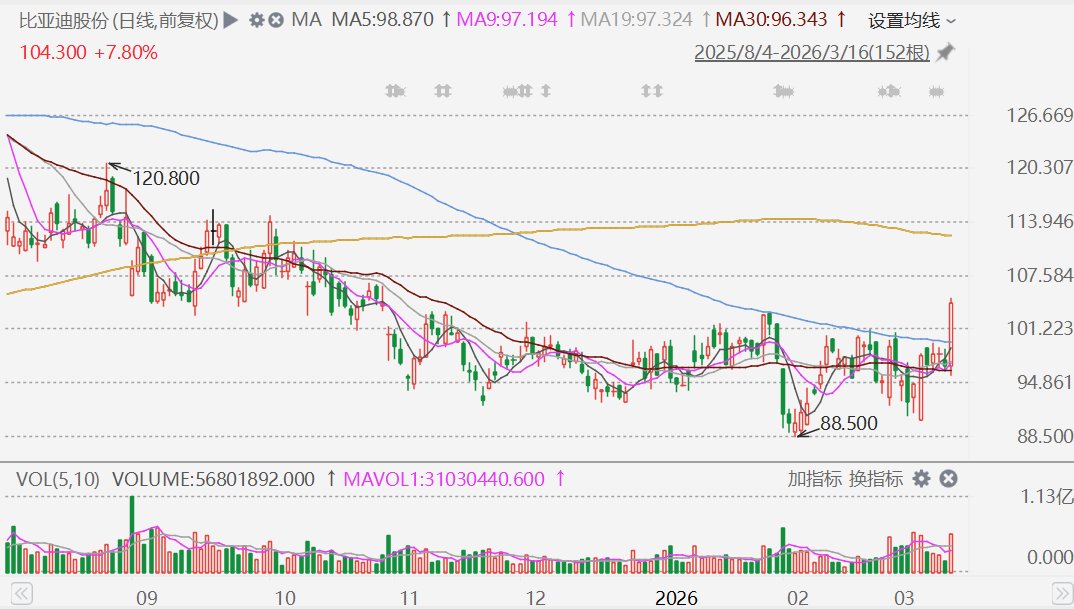
Task: Click 加指标 to add an indicator
Action: click(814, 479)
